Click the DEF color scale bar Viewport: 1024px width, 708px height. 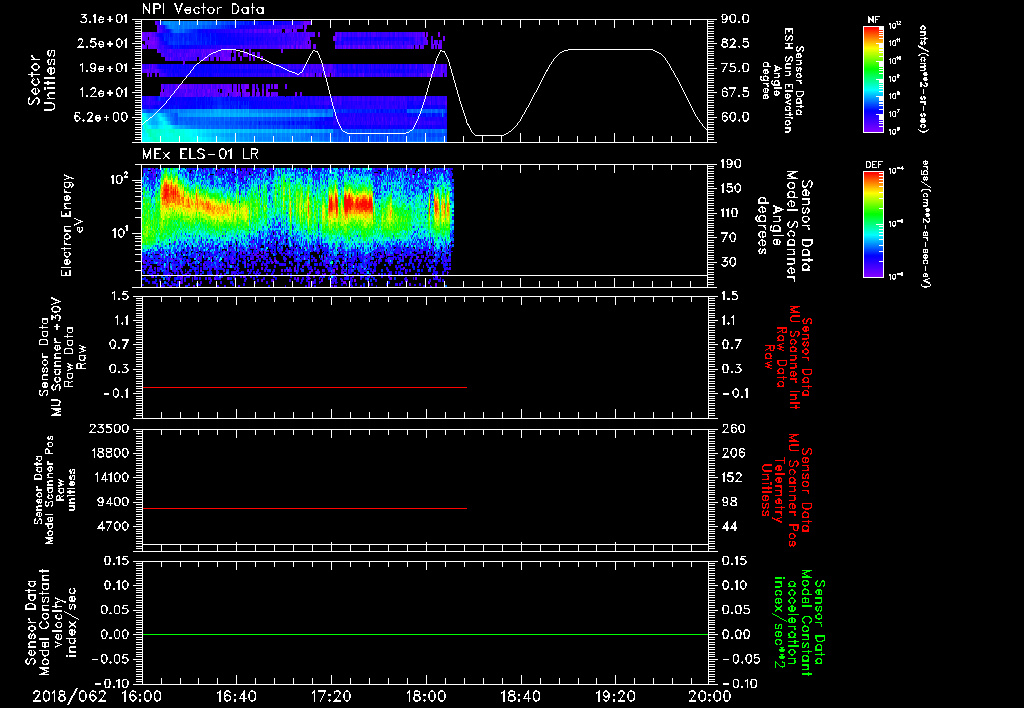coord(874,223)
